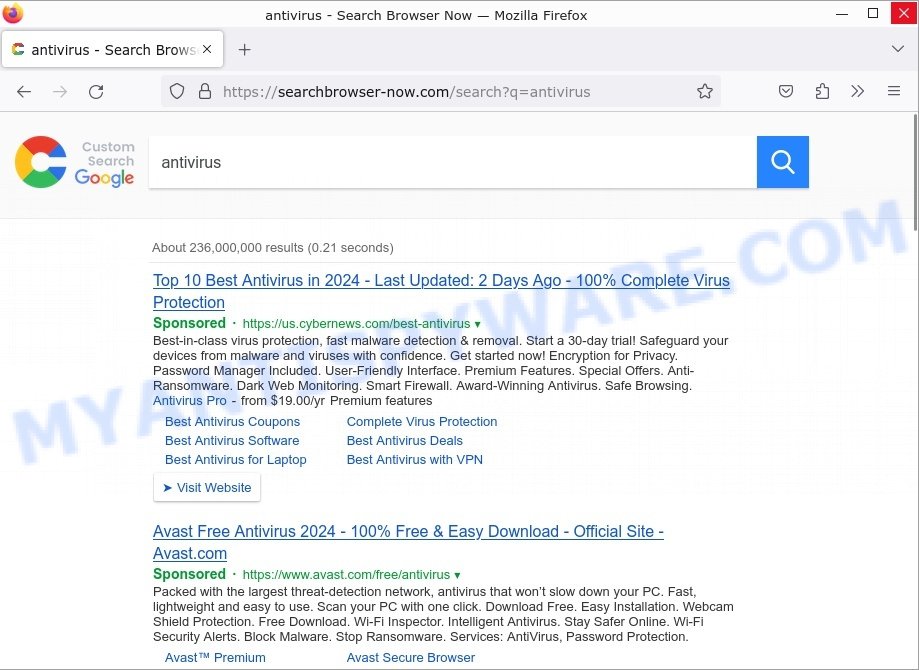This screenshot has height=670, width=919.
Task: Expand dropdown arrow next to cybernews URL
Action: coord(478,324)
